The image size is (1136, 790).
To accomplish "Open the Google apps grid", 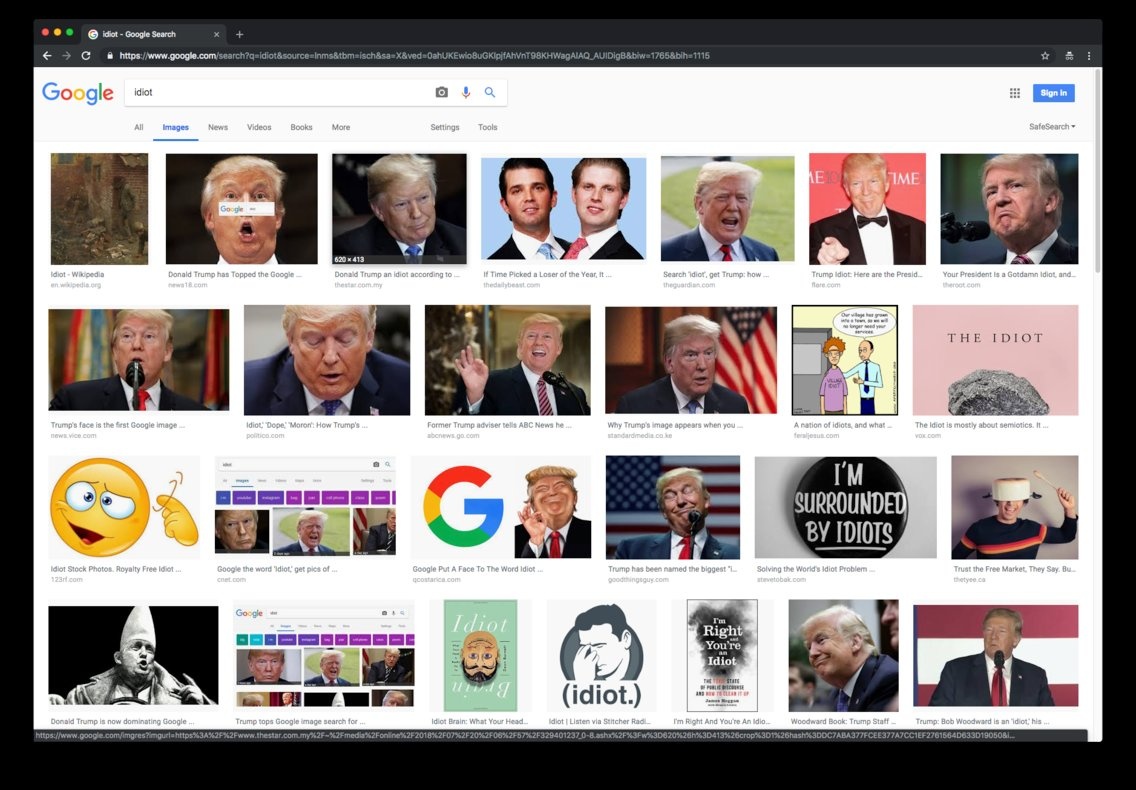I will [x=1014, y=92].
